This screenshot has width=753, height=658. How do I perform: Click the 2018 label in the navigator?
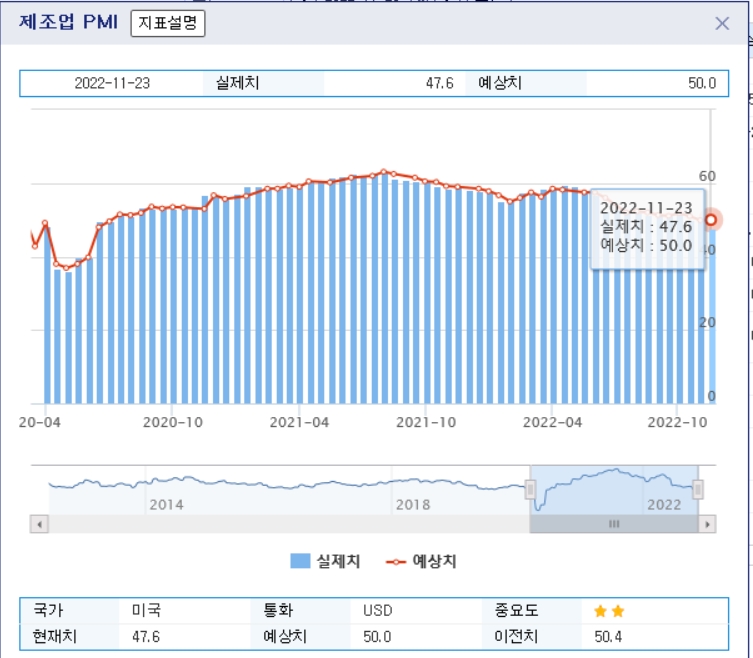pos(413,505)
